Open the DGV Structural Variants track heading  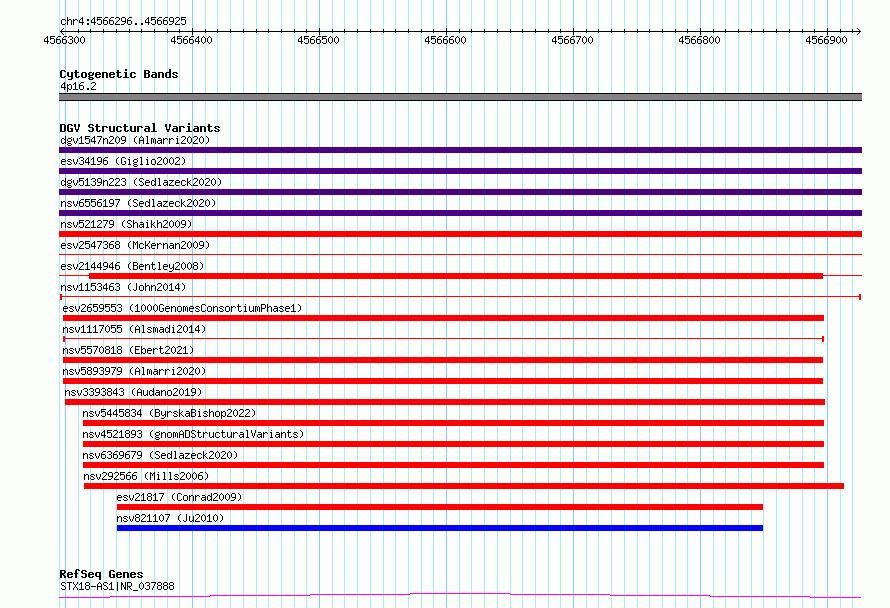point(140,128)
